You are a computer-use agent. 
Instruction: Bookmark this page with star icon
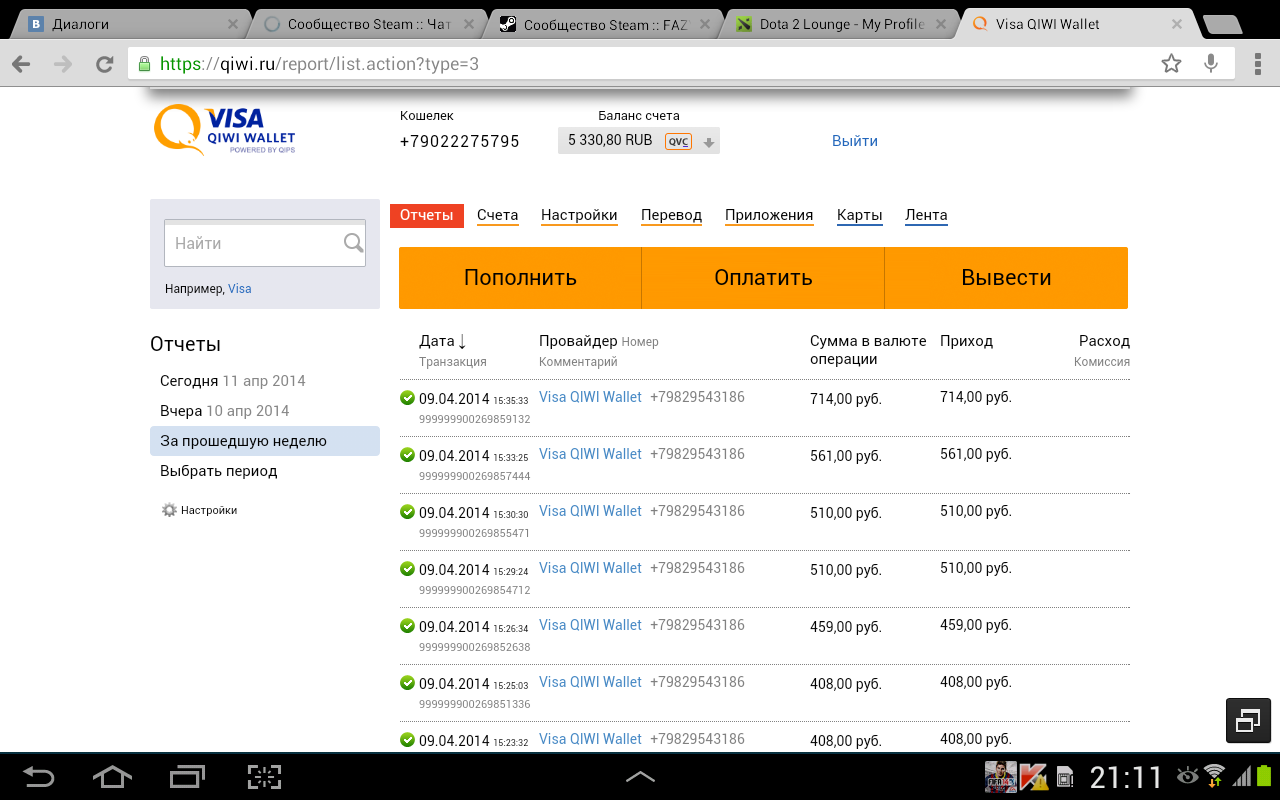coord(1171,64)
